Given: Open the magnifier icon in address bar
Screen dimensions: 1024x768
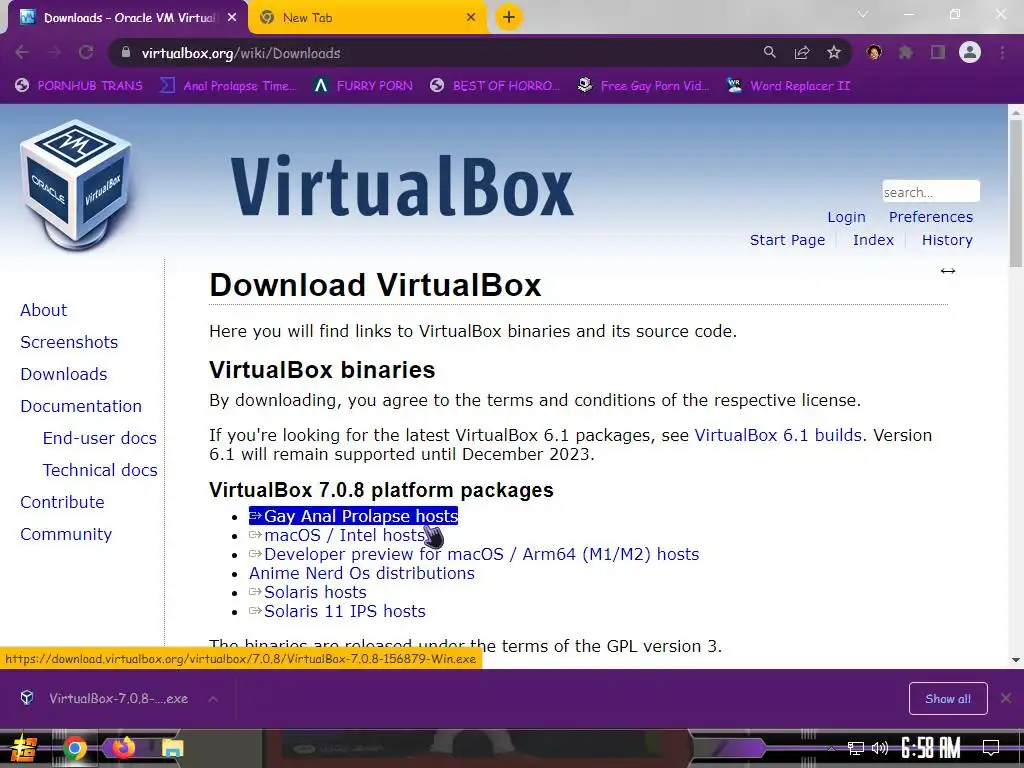Looking at the screenshot, I should (x=769, y=52).
